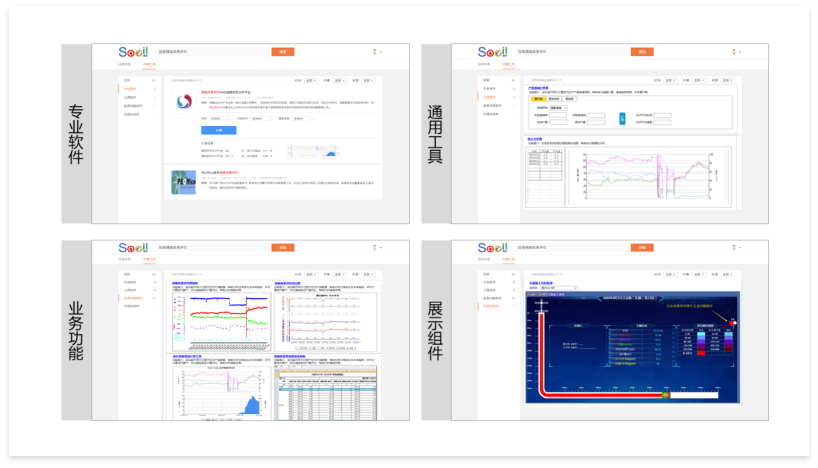The width and height of the screenshot is (818, 468).
Task: Open the first filter dropdown in 通用工具 results header
Action: point(671,80)
